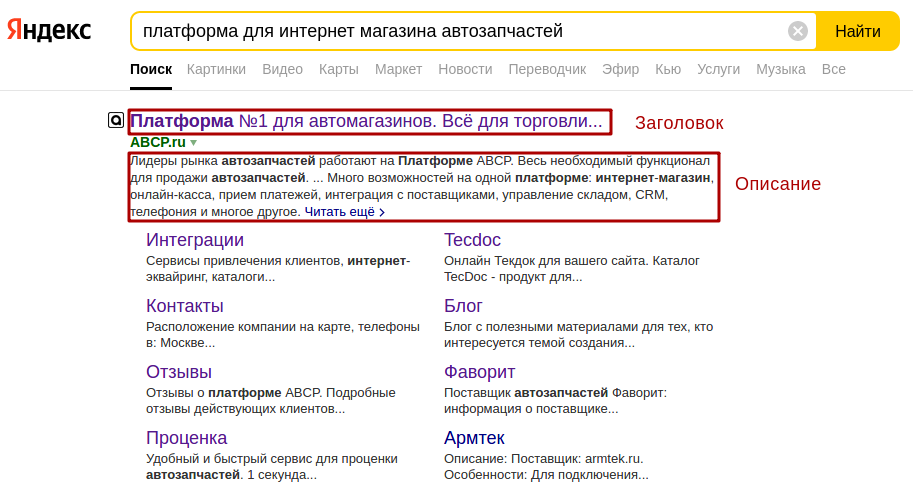Viewport: 913px width, 488px height.
Task: Click the green ABCP.ru site URL
Action: [157, 143]
